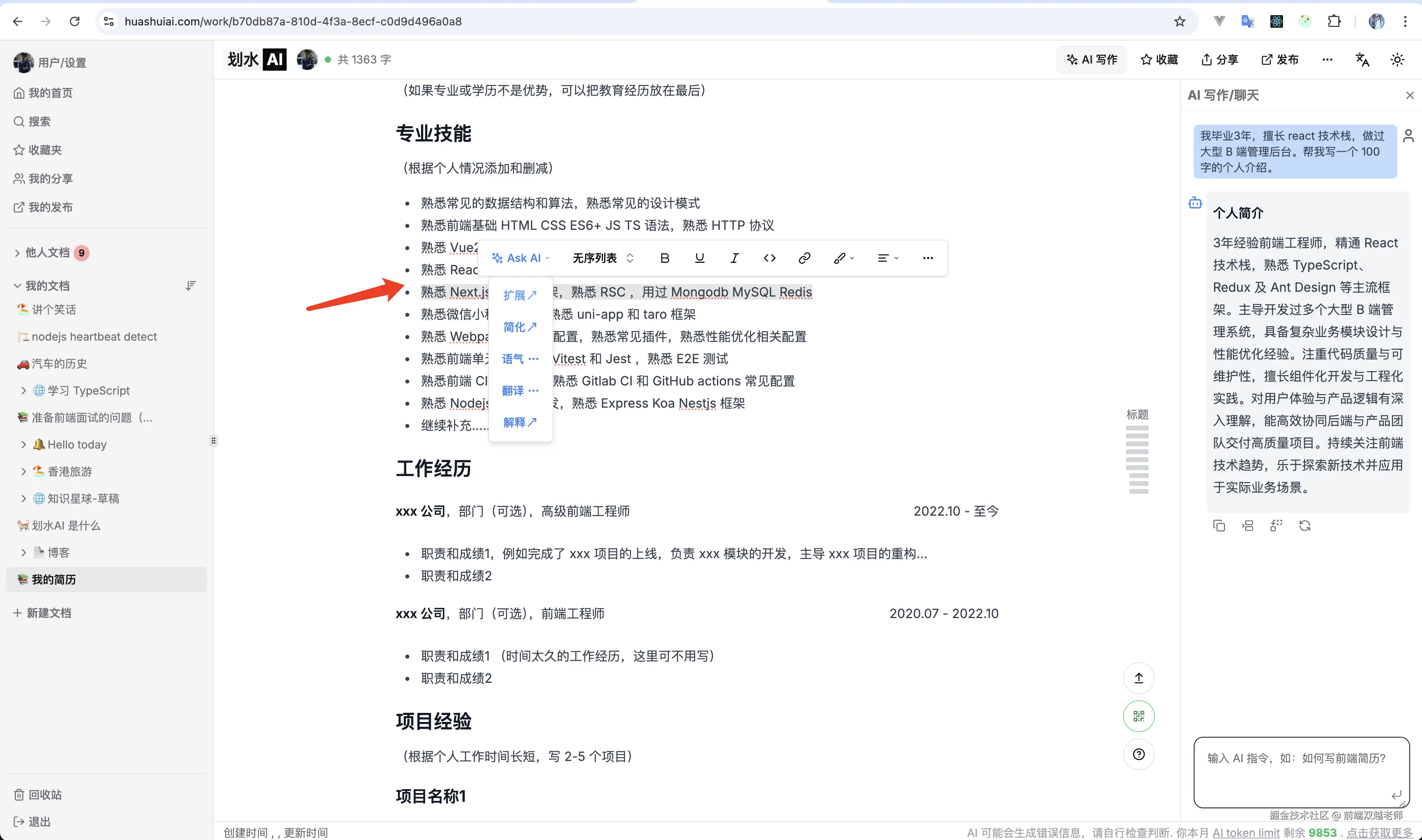Open the Ask AI dropdown

click(520, 258)
